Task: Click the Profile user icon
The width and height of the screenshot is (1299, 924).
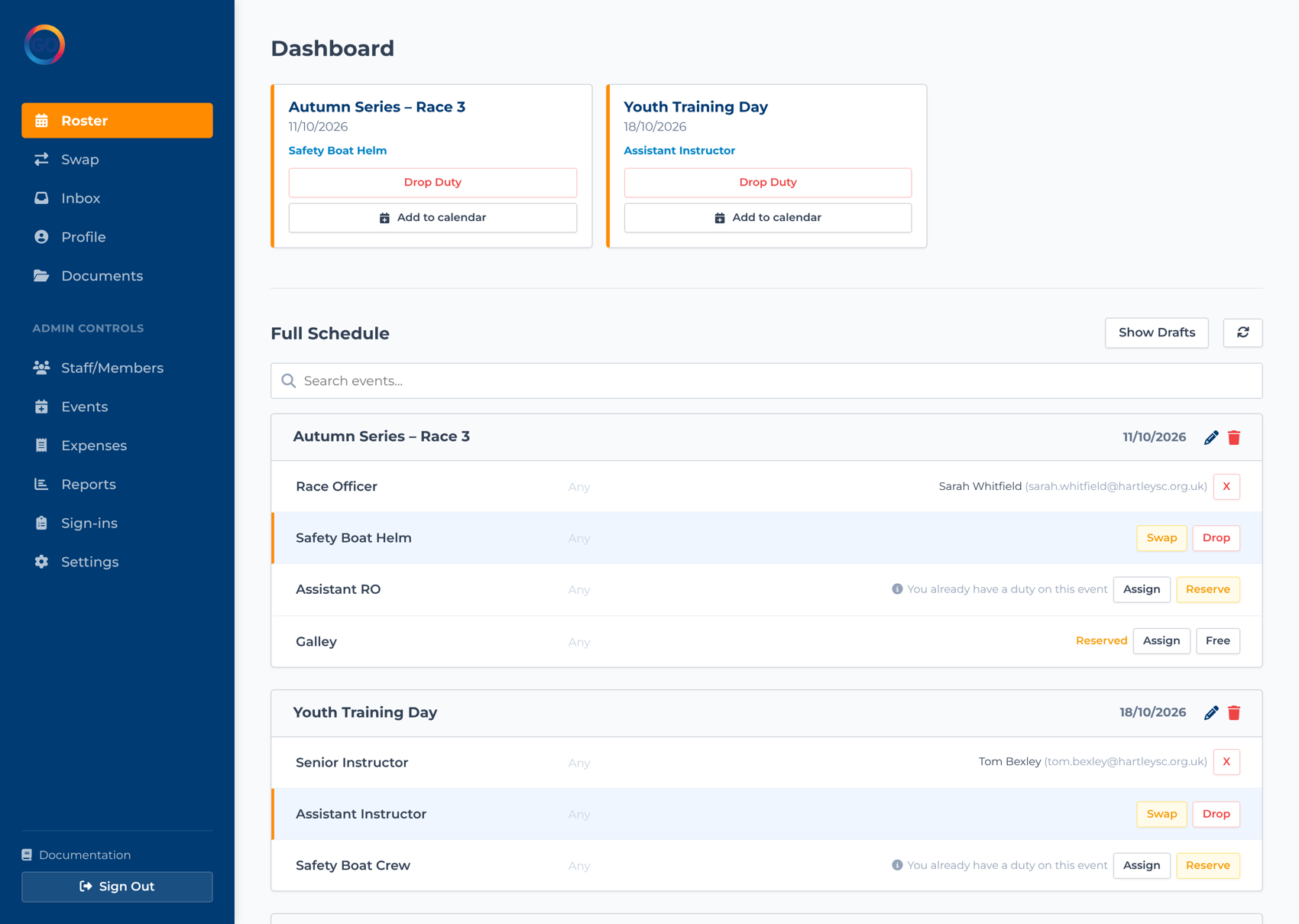Action: pos(41,237)
